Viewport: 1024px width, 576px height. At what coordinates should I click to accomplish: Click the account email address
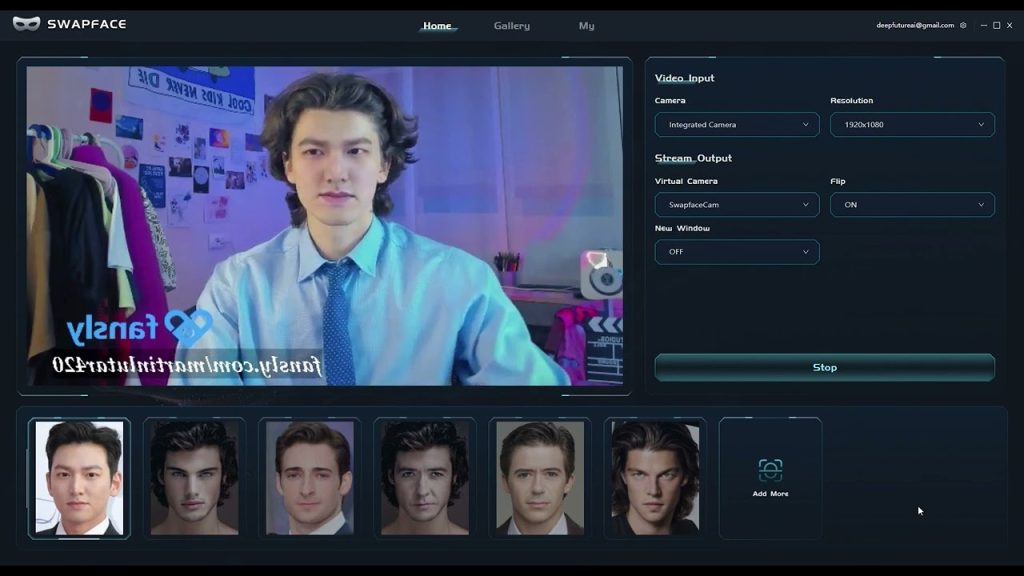point(915,25)
